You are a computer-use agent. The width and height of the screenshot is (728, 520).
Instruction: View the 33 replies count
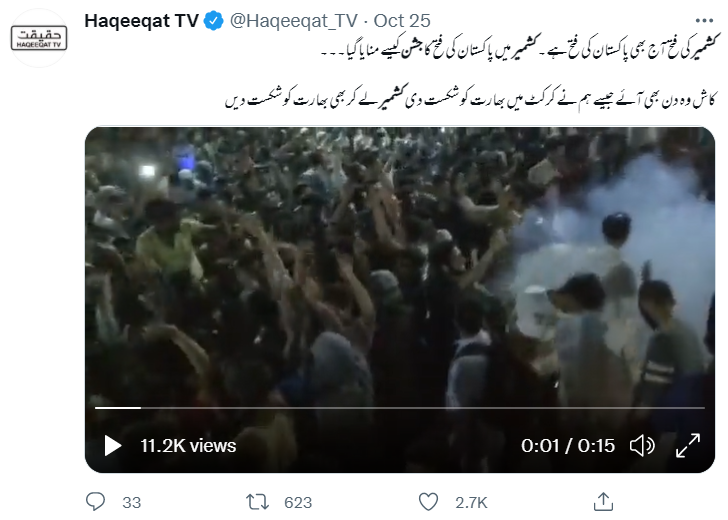[x=131, y=502]
